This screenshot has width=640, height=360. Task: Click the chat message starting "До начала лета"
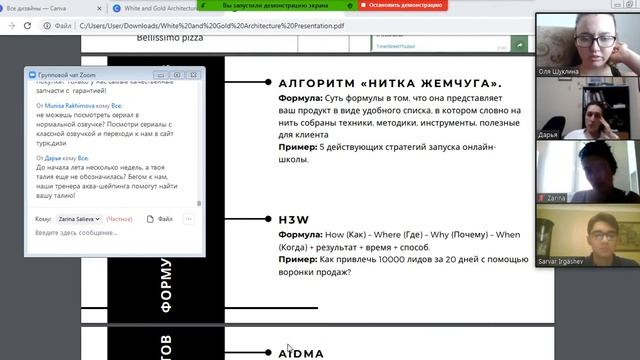107,182
